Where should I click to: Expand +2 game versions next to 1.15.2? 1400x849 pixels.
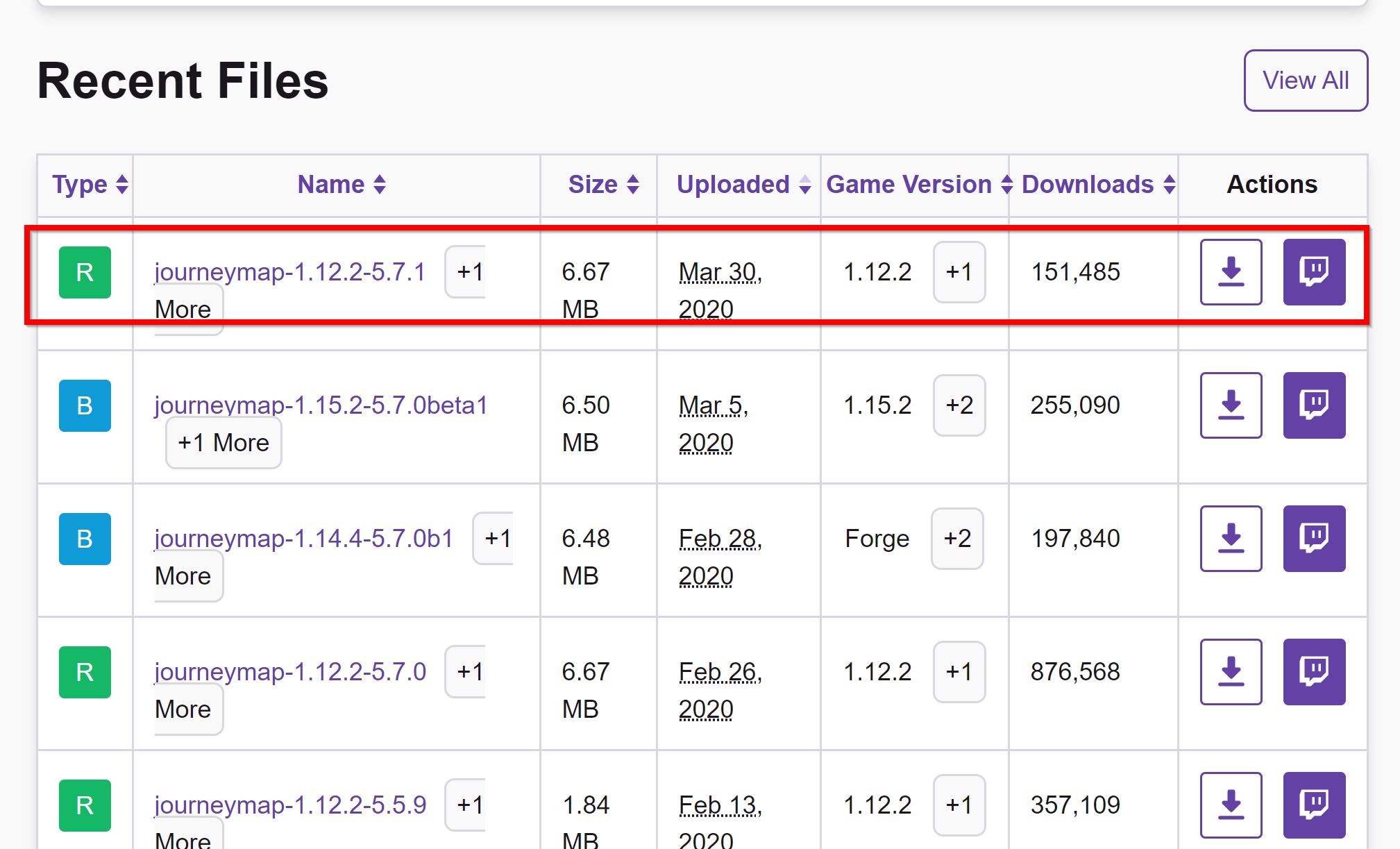pyautogui.click(x=959, y=405)
